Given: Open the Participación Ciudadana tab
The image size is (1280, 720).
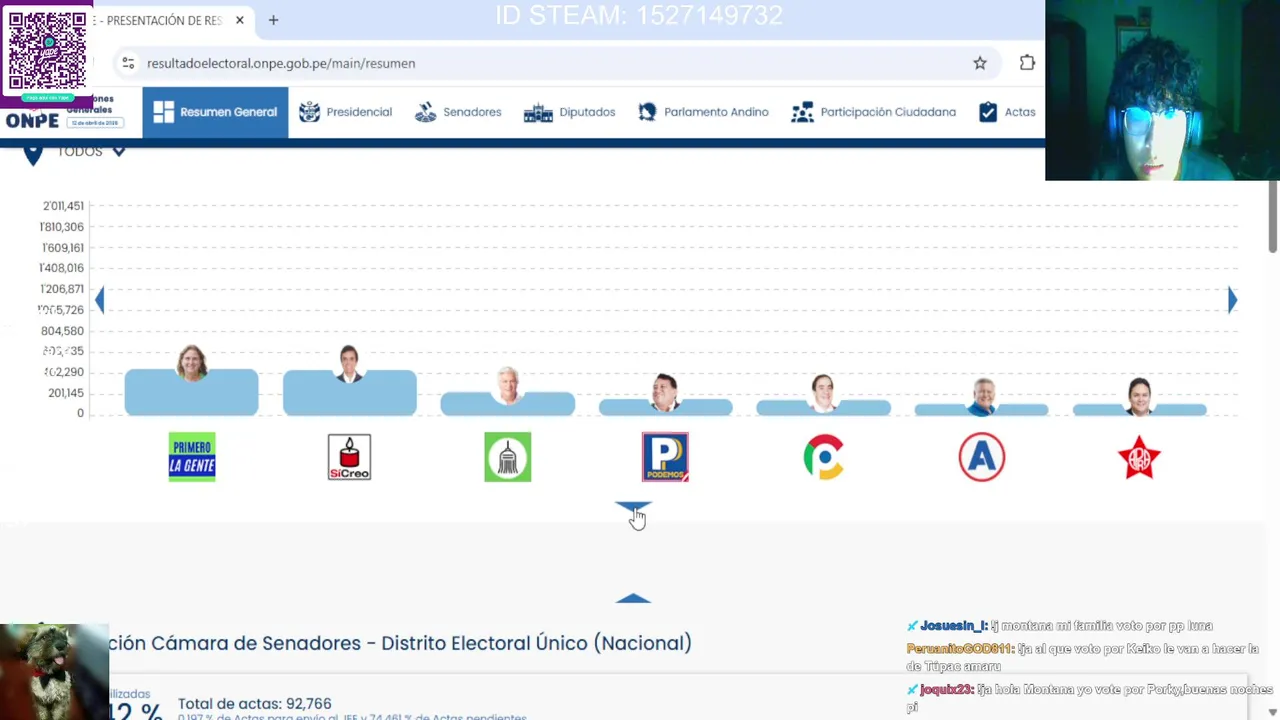Looking at the screenshot, I should coord(873,112).
